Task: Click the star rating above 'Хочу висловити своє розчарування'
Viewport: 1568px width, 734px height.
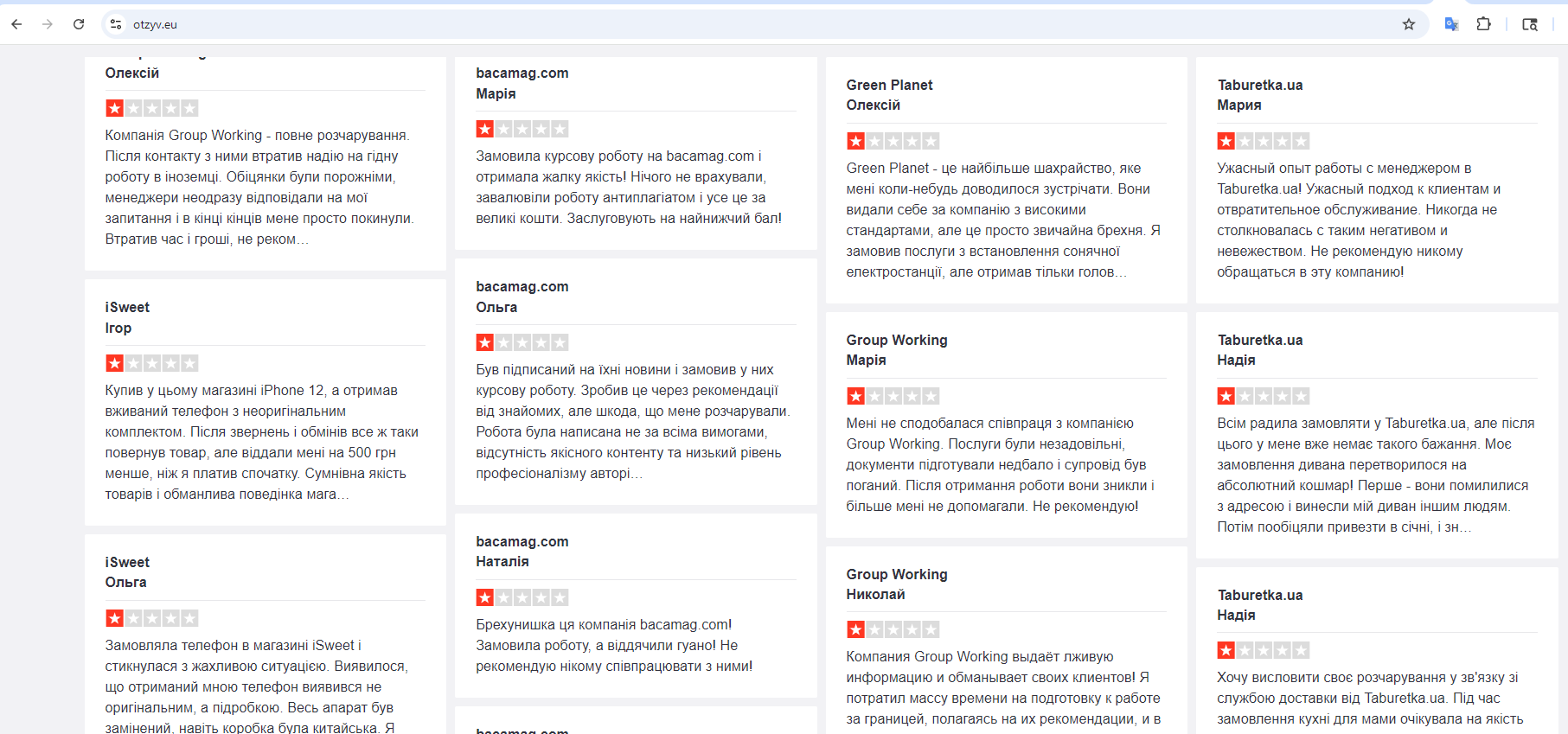Action: pyautogui.click(x=1264, y=650)
